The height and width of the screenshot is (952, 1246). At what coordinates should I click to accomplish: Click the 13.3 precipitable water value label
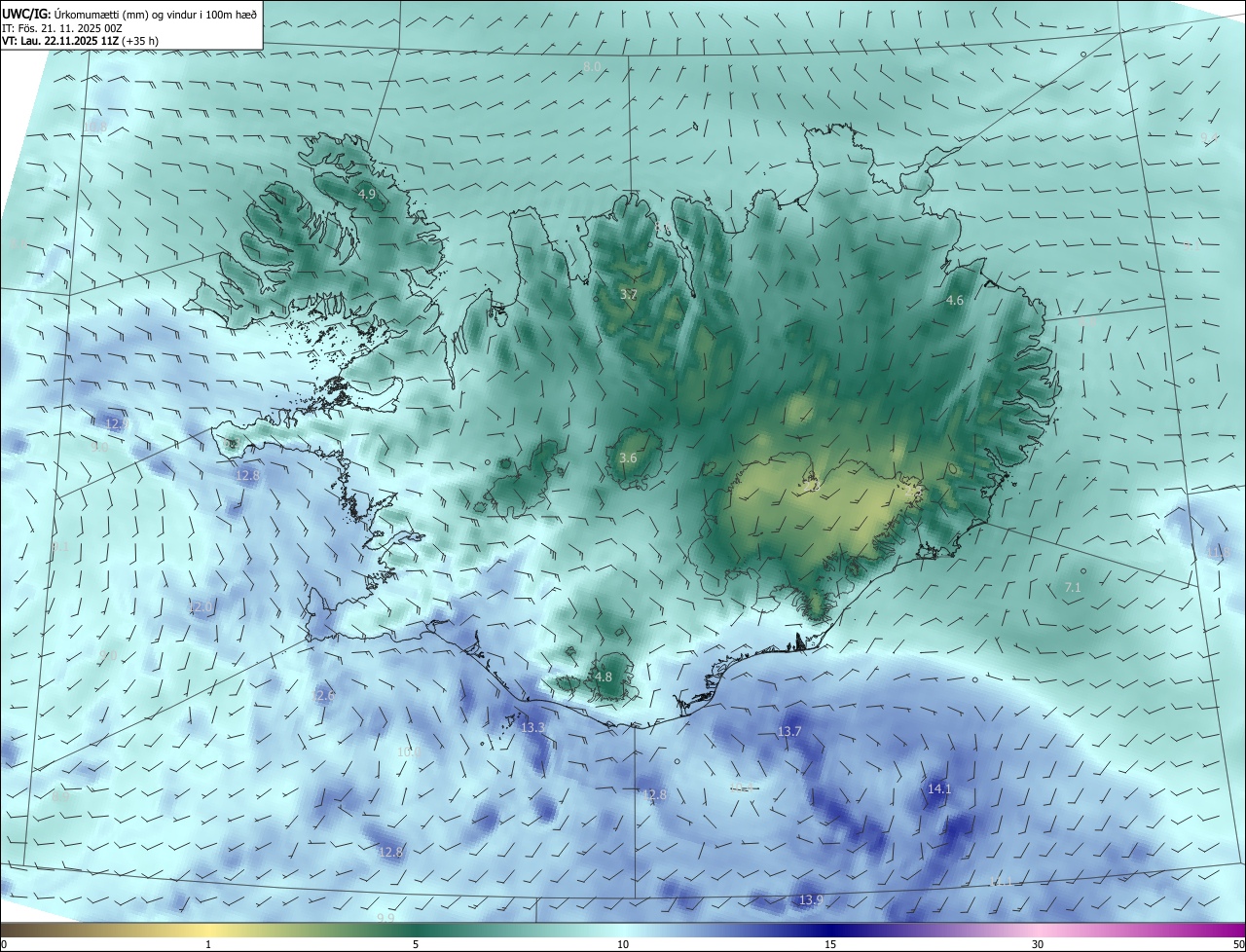coord(532,727)
